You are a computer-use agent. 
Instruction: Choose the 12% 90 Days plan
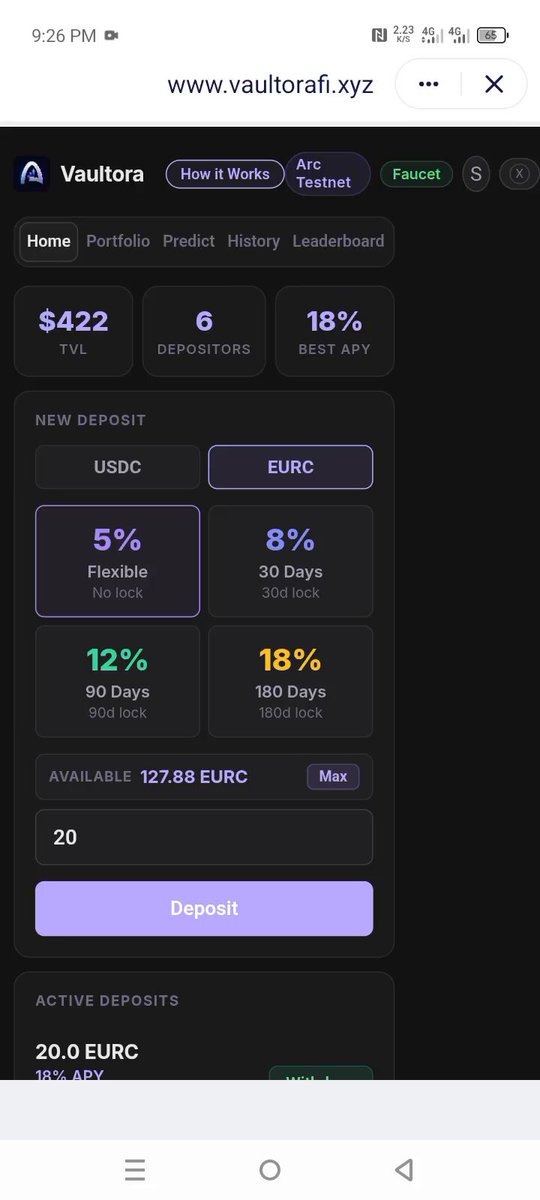click(118, 681)
